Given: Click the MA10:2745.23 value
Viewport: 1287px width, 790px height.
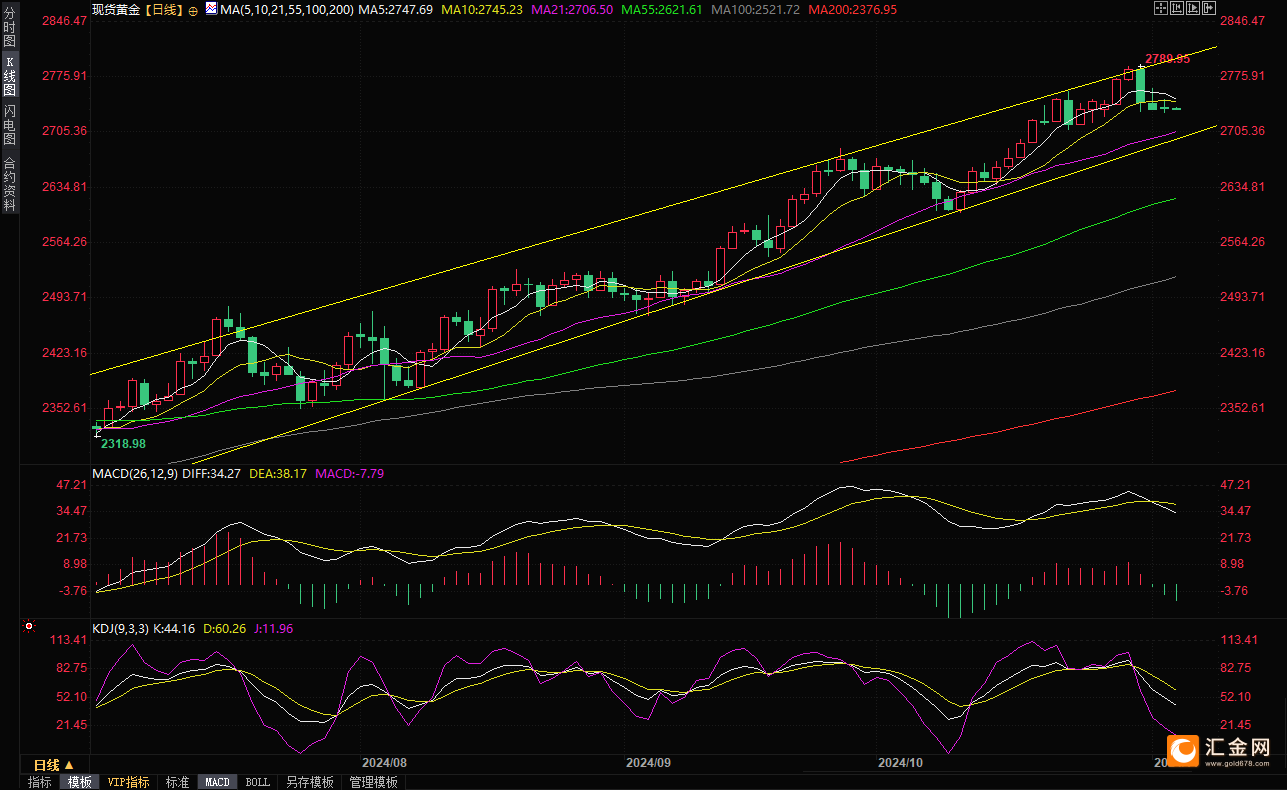Looking at the screenshot, I should click(x=483, y=9).
